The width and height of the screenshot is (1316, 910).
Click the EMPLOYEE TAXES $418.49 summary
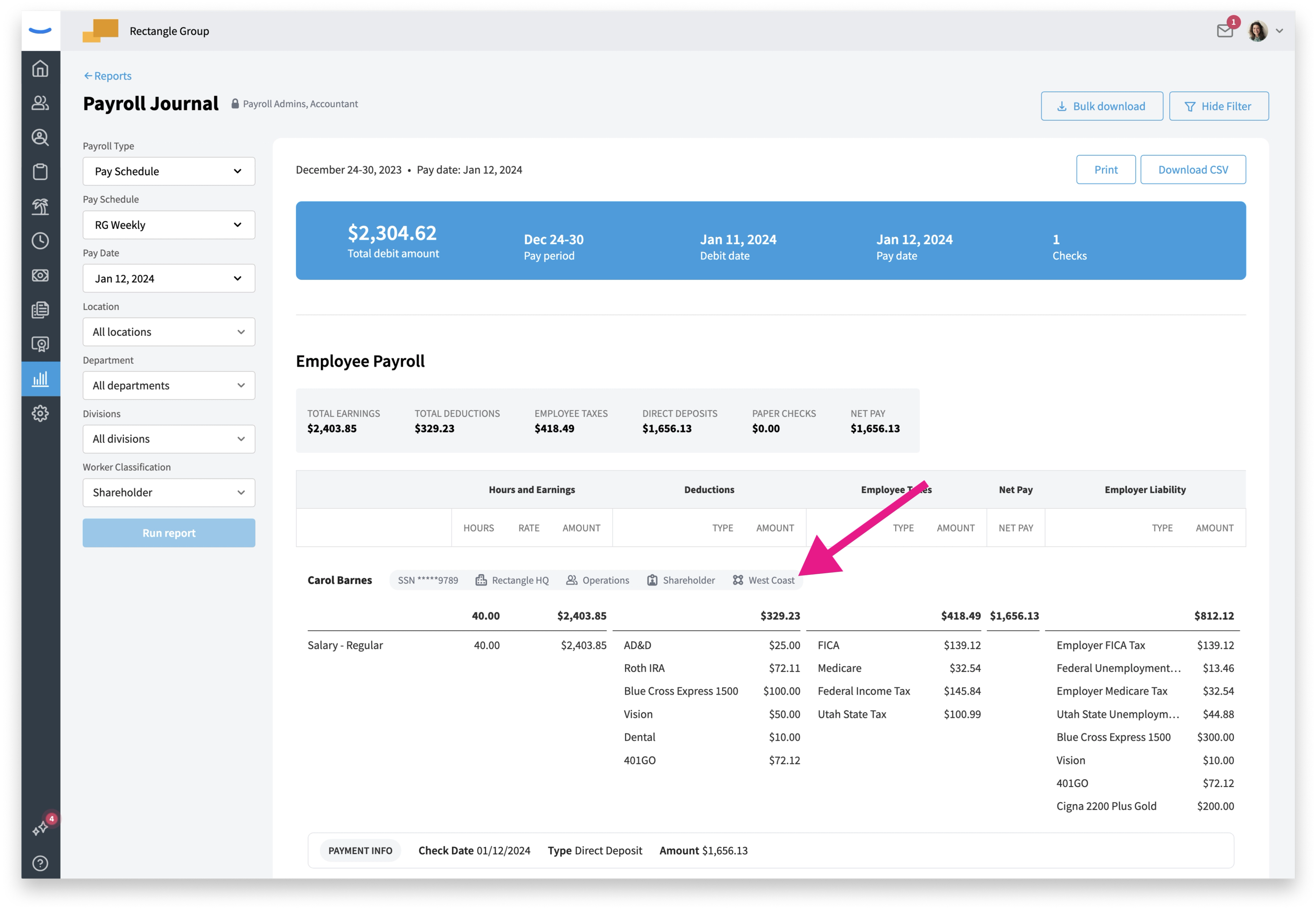571,421
